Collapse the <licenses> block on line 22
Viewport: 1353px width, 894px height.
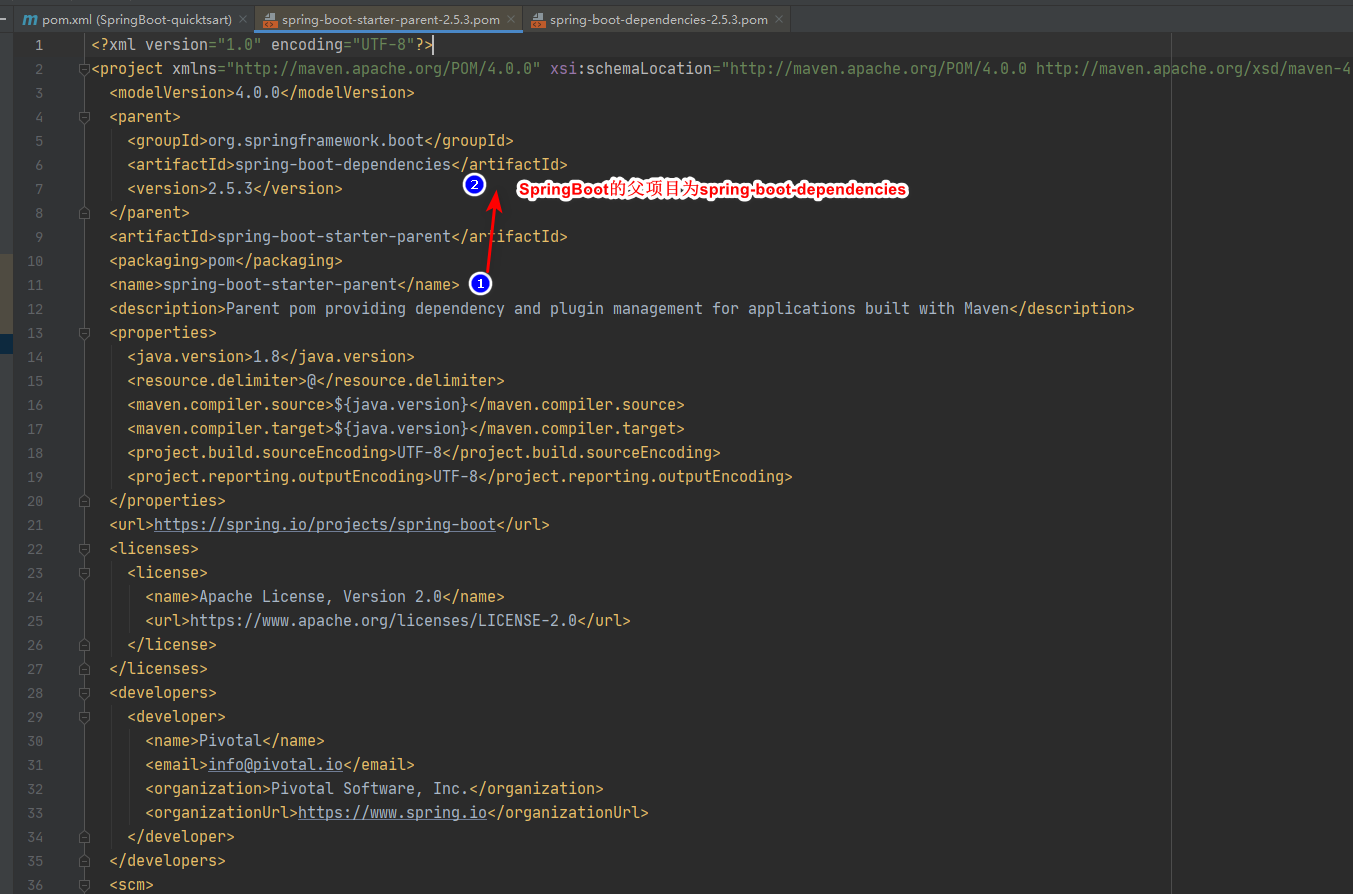click(83, 549)
